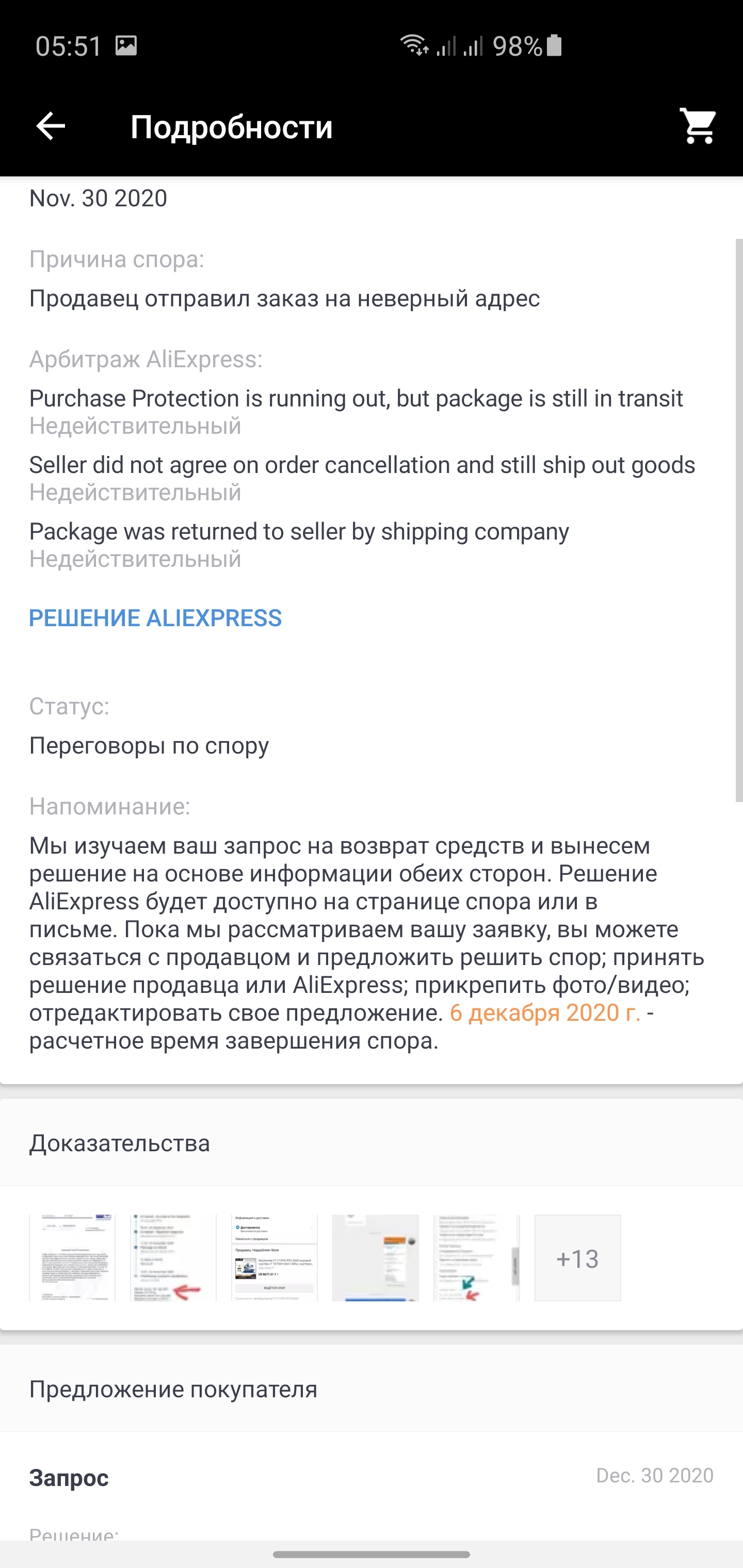743x1568 pixels.
Task: Tap the image notification icon in status bar
Action: pyautogui.click(x=126, y=46)
